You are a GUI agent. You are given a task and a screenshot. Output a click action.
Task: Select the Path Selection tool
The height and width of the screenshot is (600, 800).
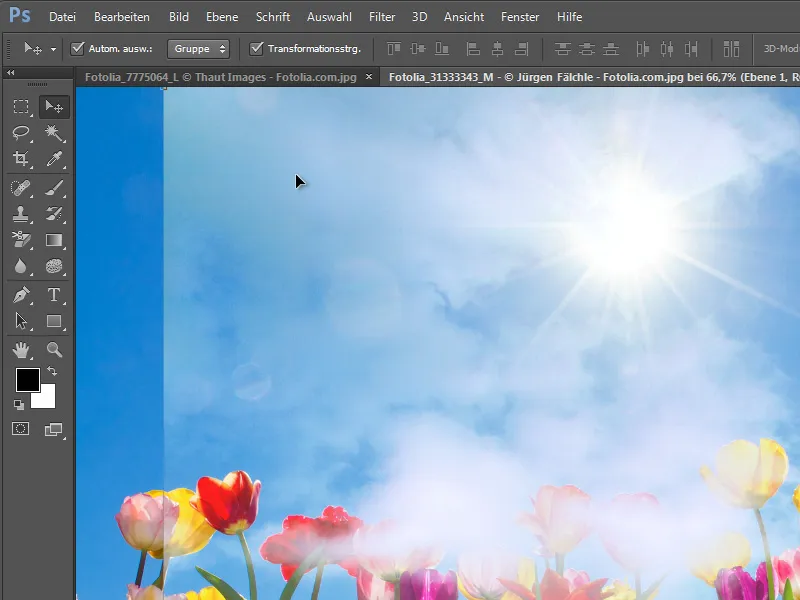[21, 321]
